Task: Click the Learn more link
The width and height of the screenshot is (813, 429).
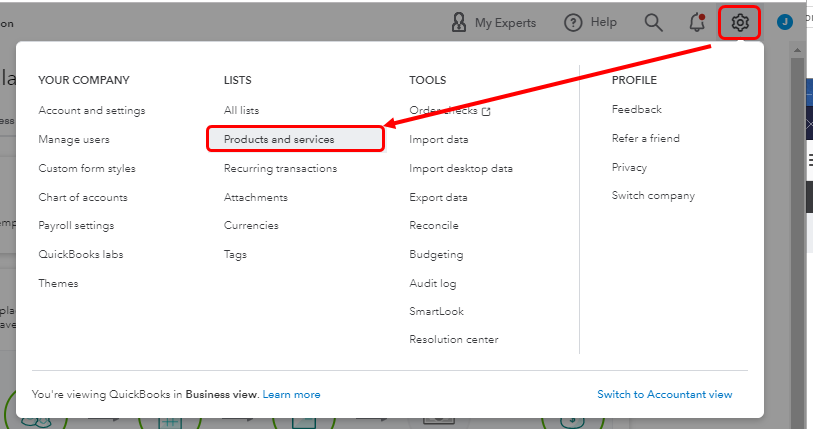Action: 292,394
